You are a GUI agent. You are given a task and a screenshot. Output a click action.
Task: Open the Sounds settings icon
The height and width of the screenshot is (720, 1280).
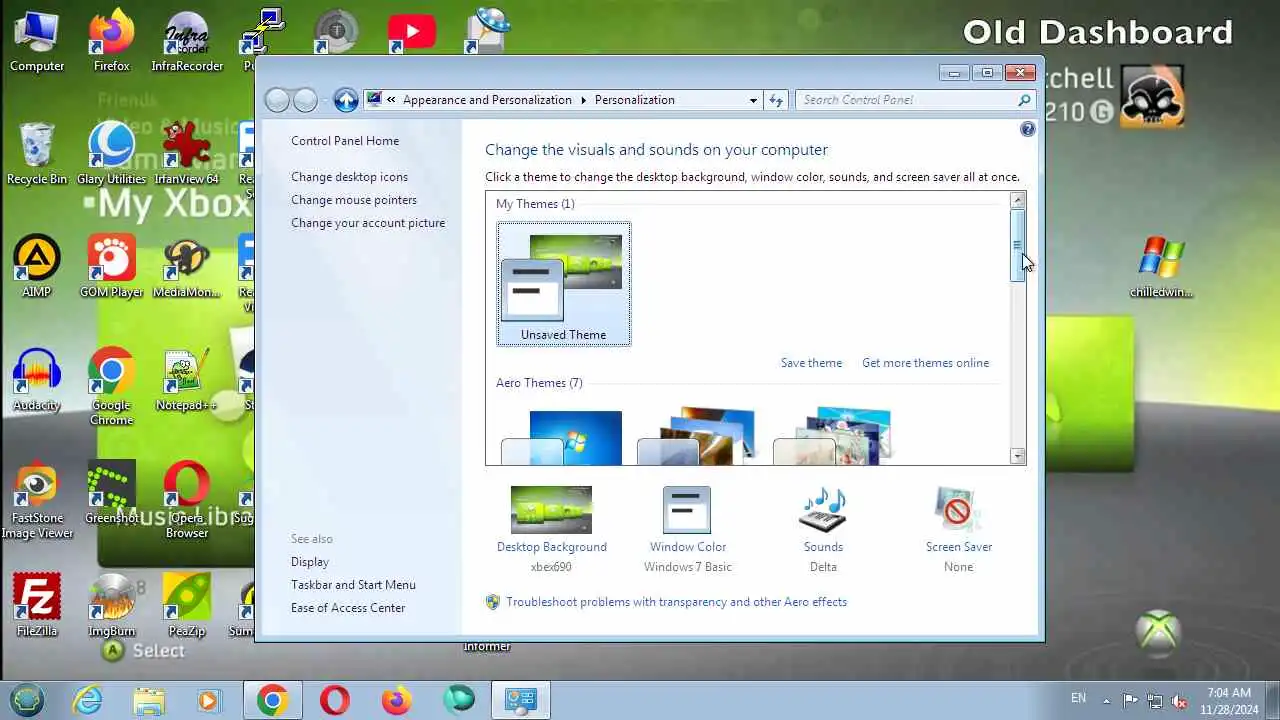point(823,510)
